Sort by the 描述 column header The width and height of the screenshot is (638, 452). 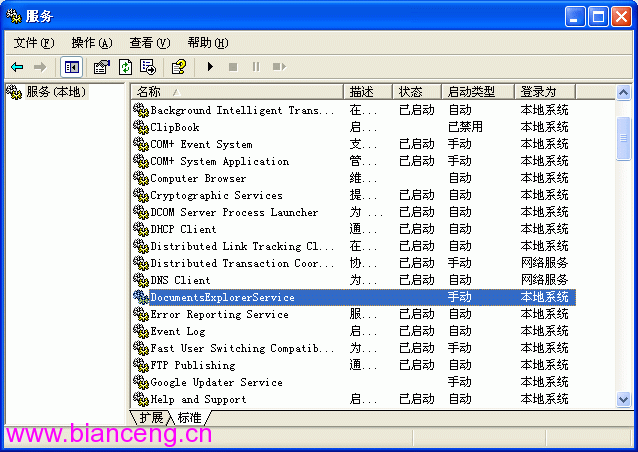tap(368, 92)
